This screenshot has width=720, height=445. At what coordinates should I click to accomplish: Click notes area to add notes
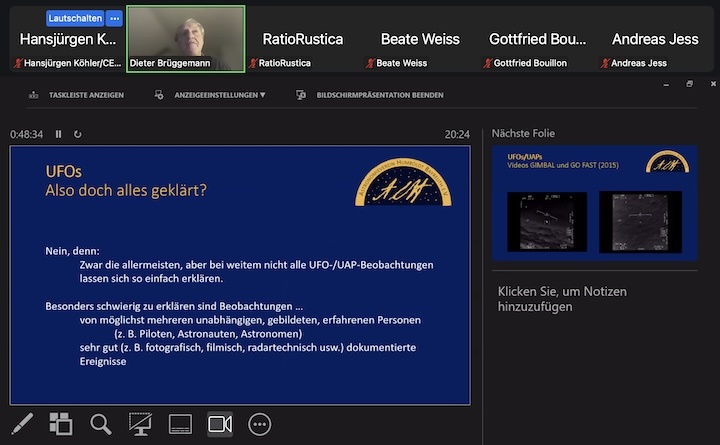[x=562, y=299]
